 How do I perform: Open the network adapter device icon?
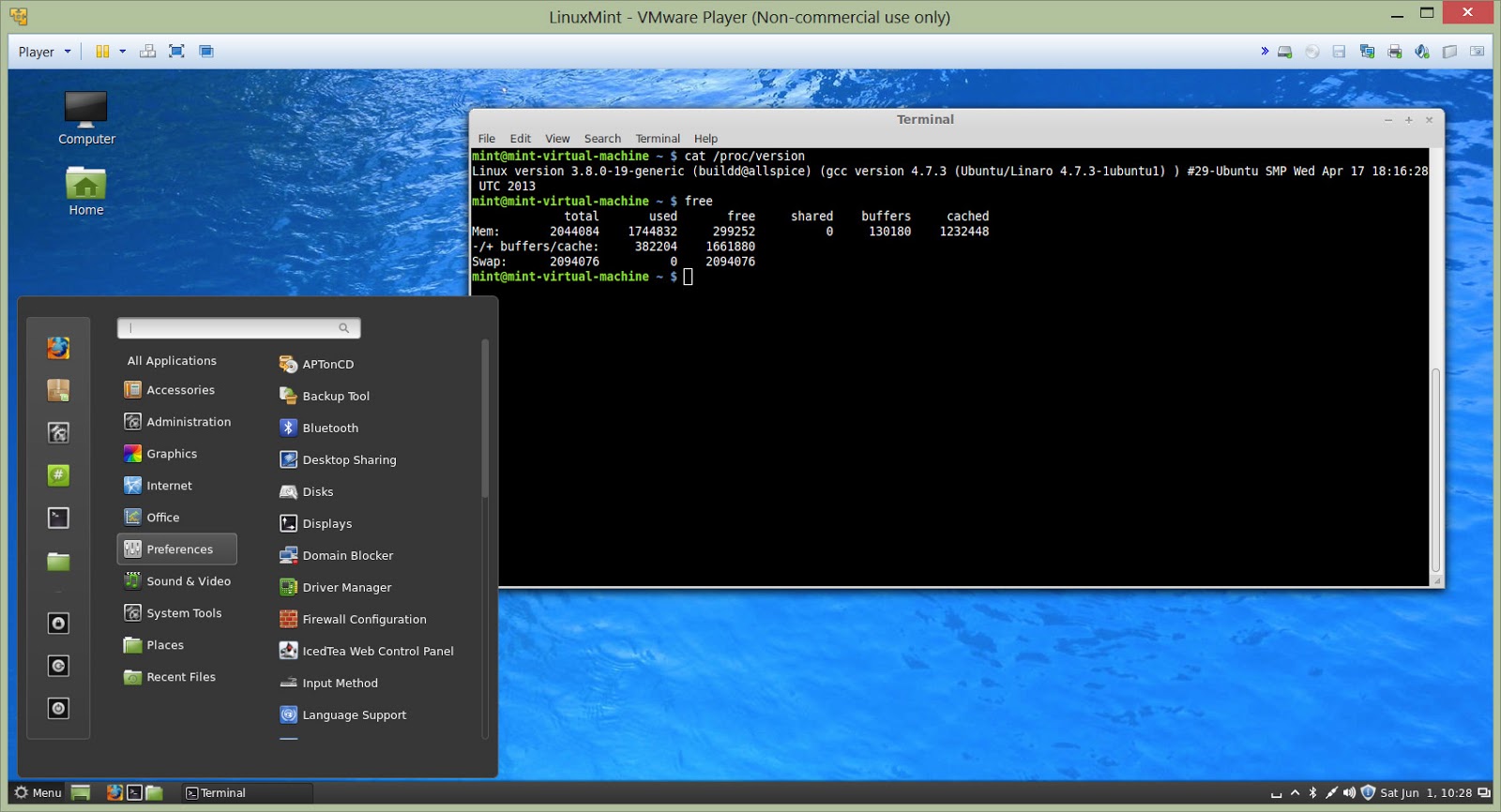(x=1367, y=52)
